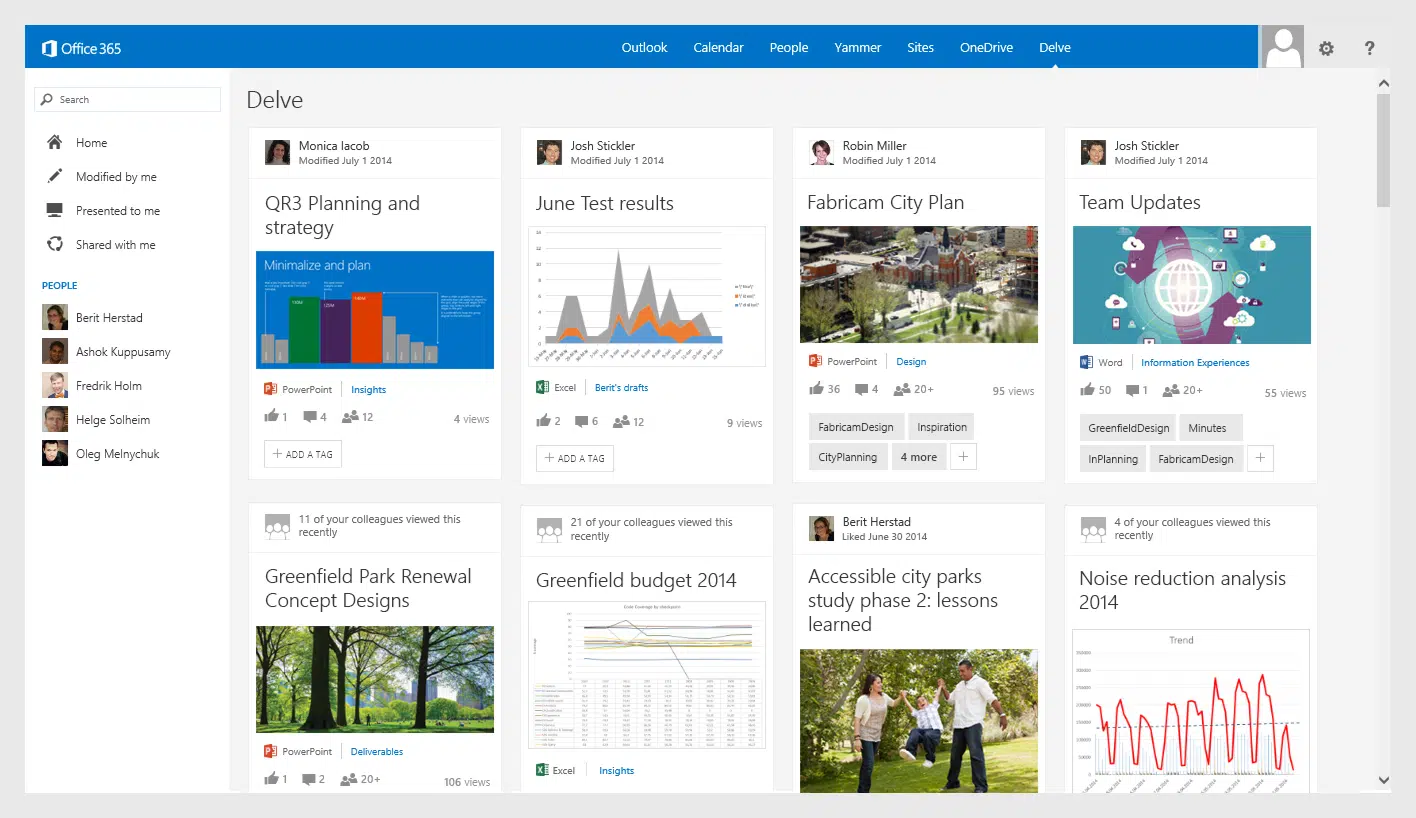The height and width of the screenshot is (818, 1416).
Task: Add a tag to June Test results
Action: [x=575, y=458]
